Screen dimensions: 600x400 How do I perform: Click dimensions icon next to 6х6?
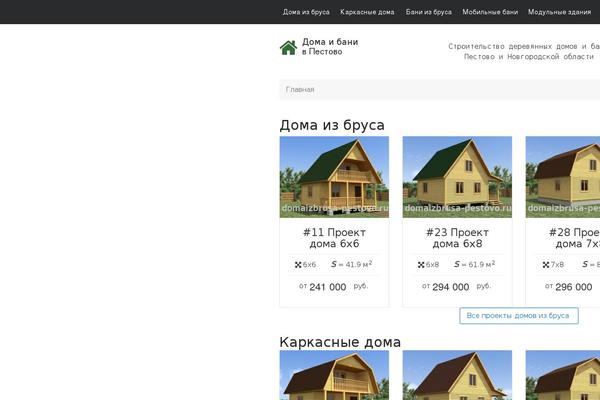[x=298, y=265]
